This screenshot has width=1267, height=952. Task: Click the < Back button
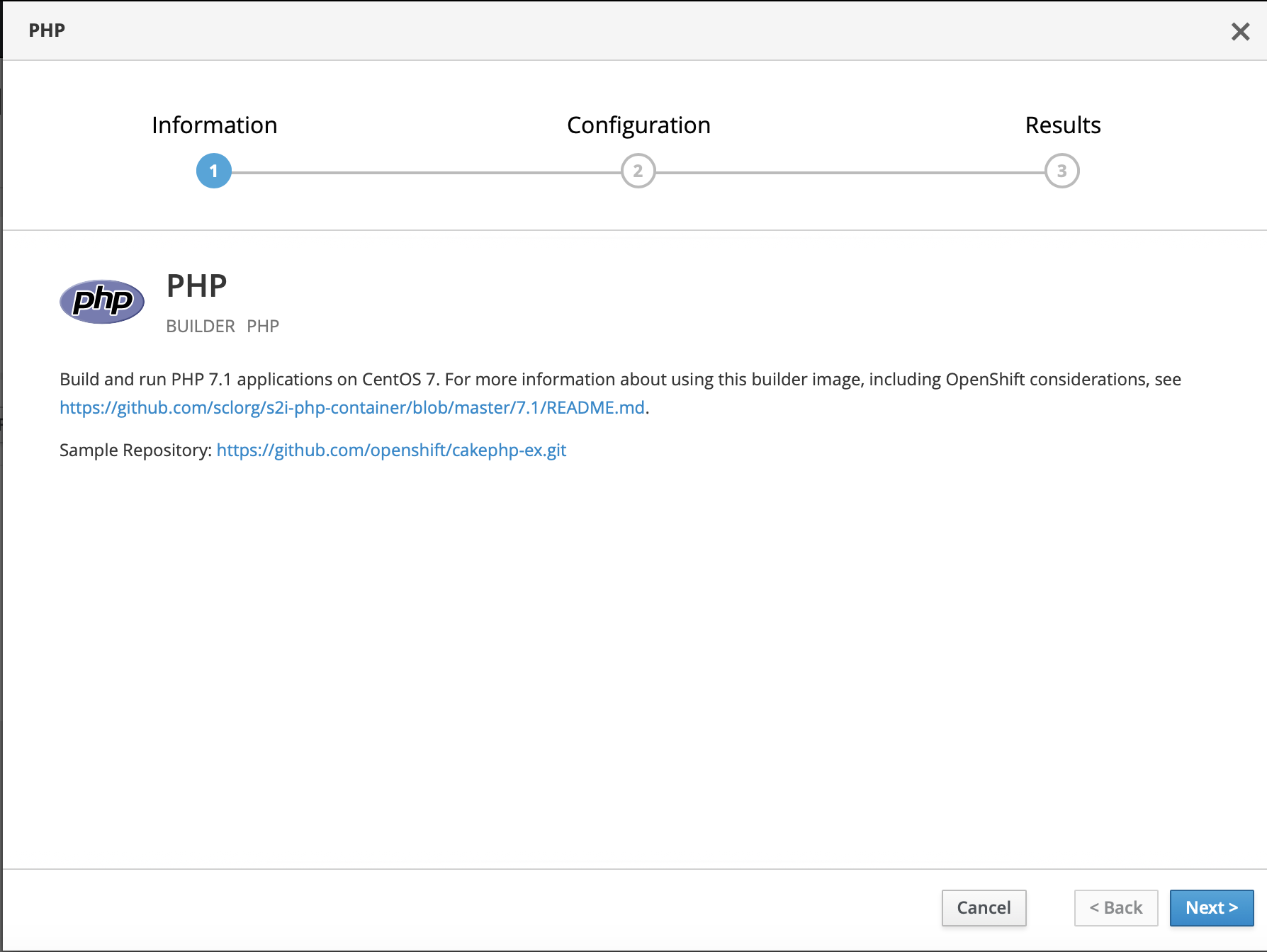tap(1116, 907)
